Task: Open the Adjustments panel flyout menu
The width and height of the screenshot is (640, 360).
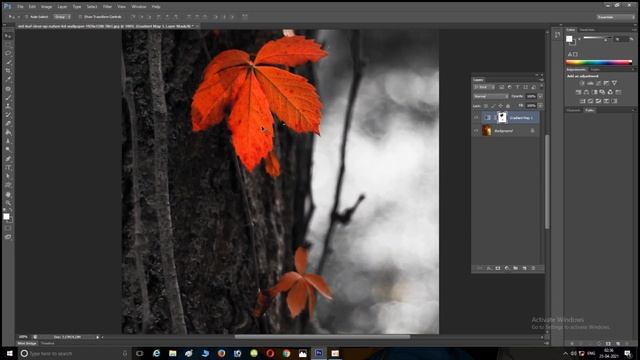Action: click(633, 70)
